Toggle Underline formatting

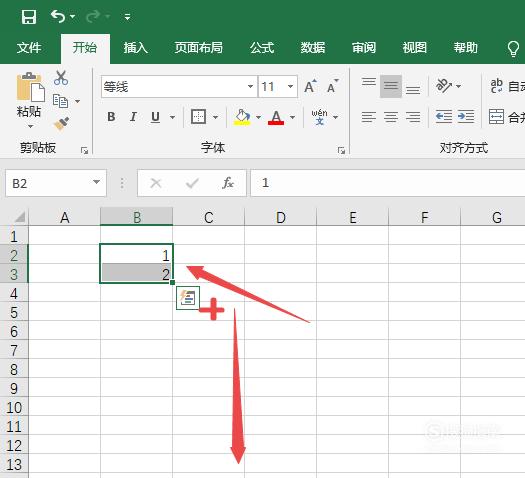(x=155, y=117)
